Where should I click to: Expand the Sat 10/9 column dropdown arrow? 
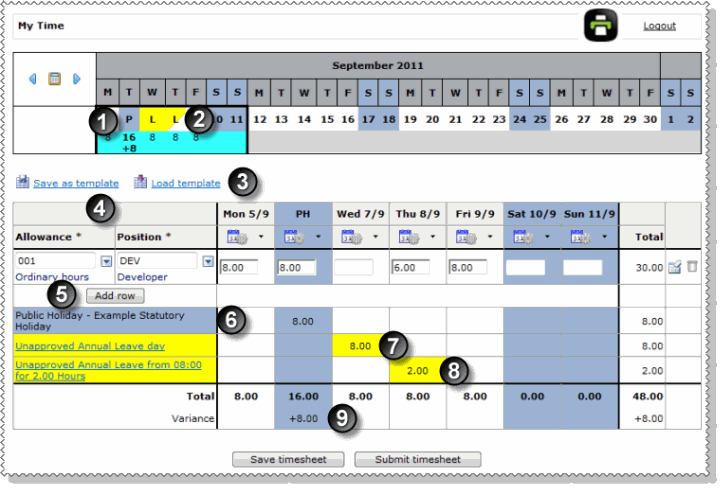point(547,237)
